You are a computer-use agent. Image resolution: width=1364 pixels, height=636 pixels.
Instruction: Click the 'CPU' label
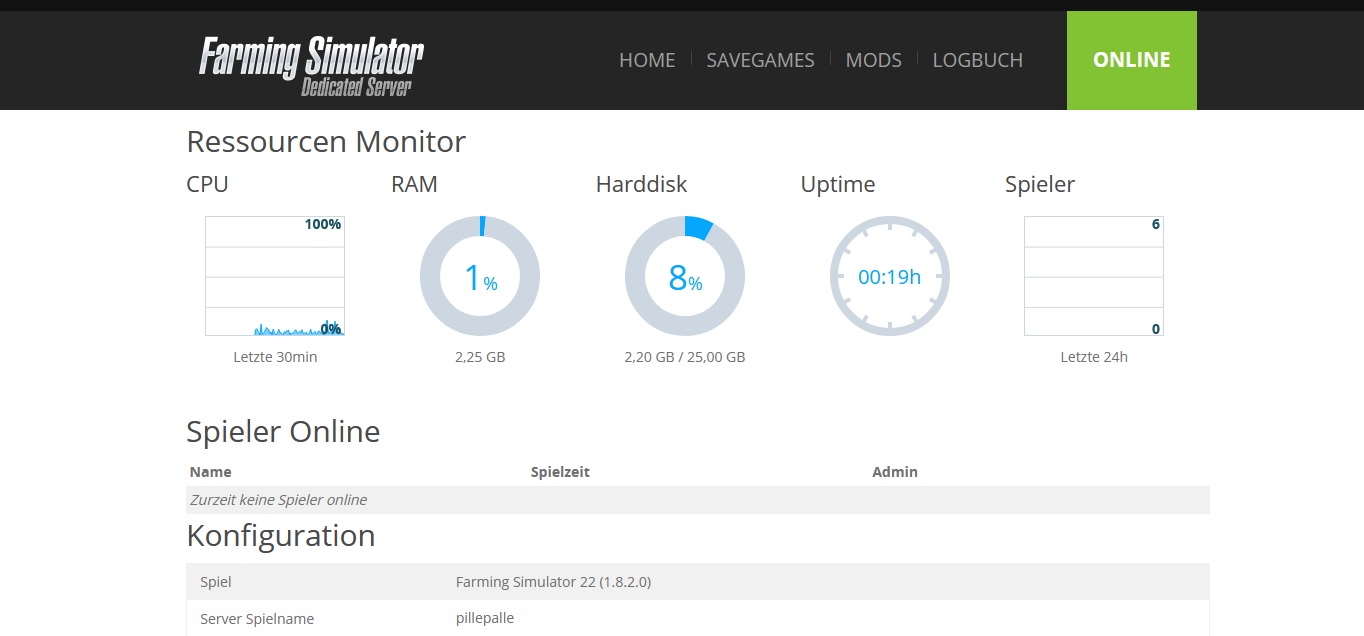tap(207, 184)
